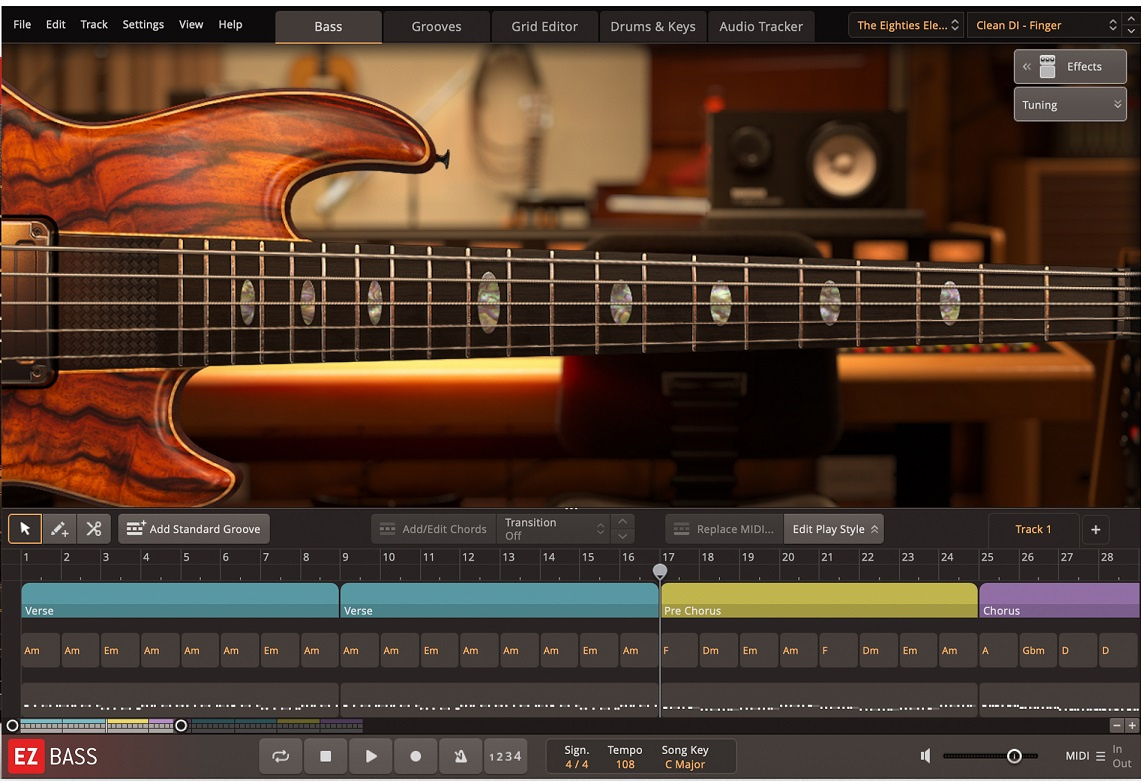The width and height of the screenshot is (1141, 781).
Task: Toggle the 1234 count-in
Action: point(505,756)
